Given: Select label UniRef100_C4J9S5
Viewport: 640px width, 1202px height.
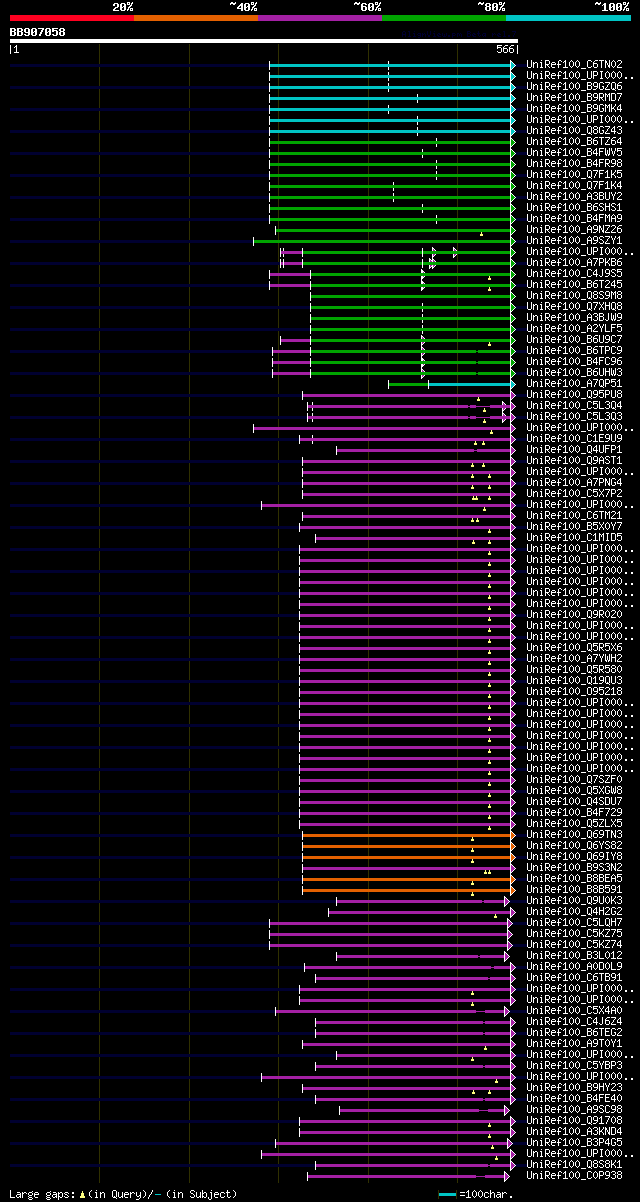Looking at the screenshot, I should point(576,274).
